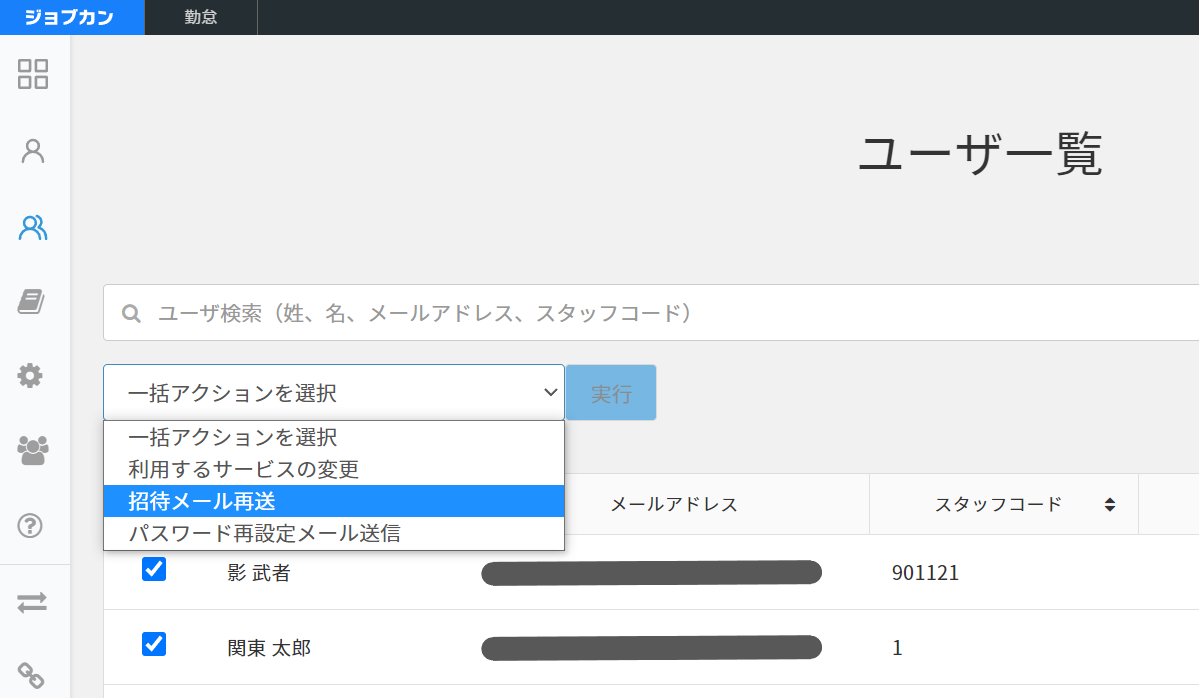1199x698 pixels.
Task: Select パスワード再設定メール送信 option
Action: [265, 533]
